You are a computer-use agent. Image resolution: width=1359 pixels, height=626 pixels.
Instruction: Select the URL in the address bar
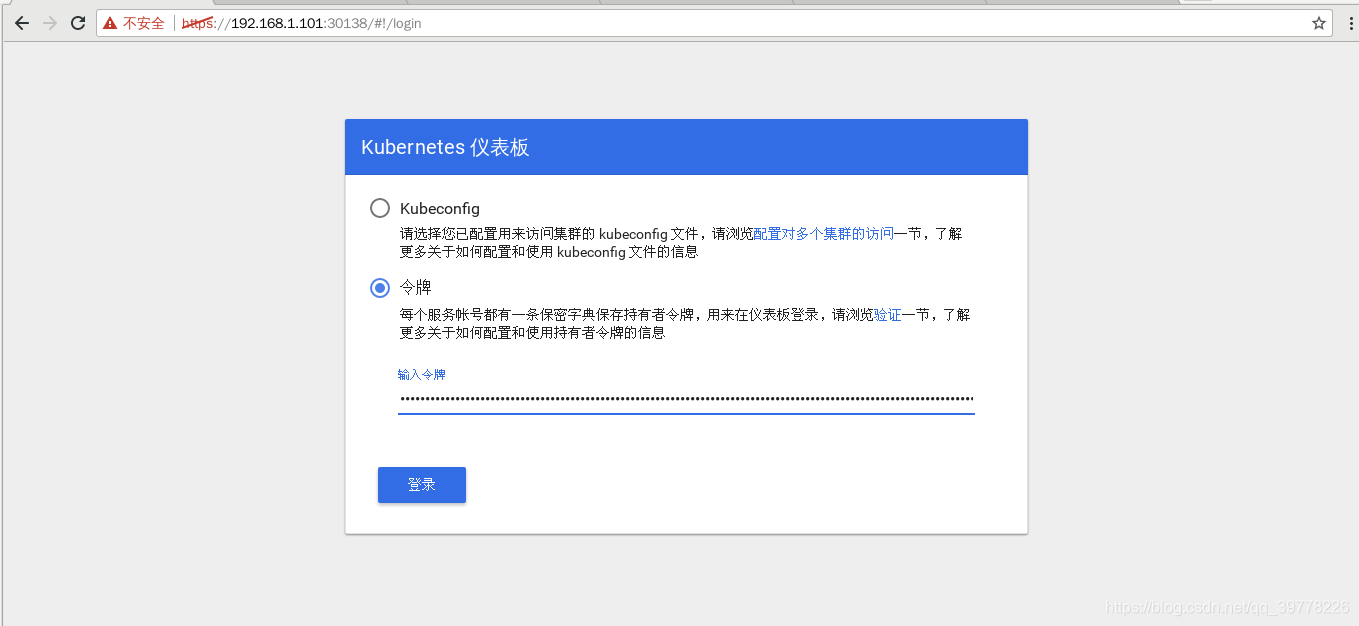[x=300, y=22]
